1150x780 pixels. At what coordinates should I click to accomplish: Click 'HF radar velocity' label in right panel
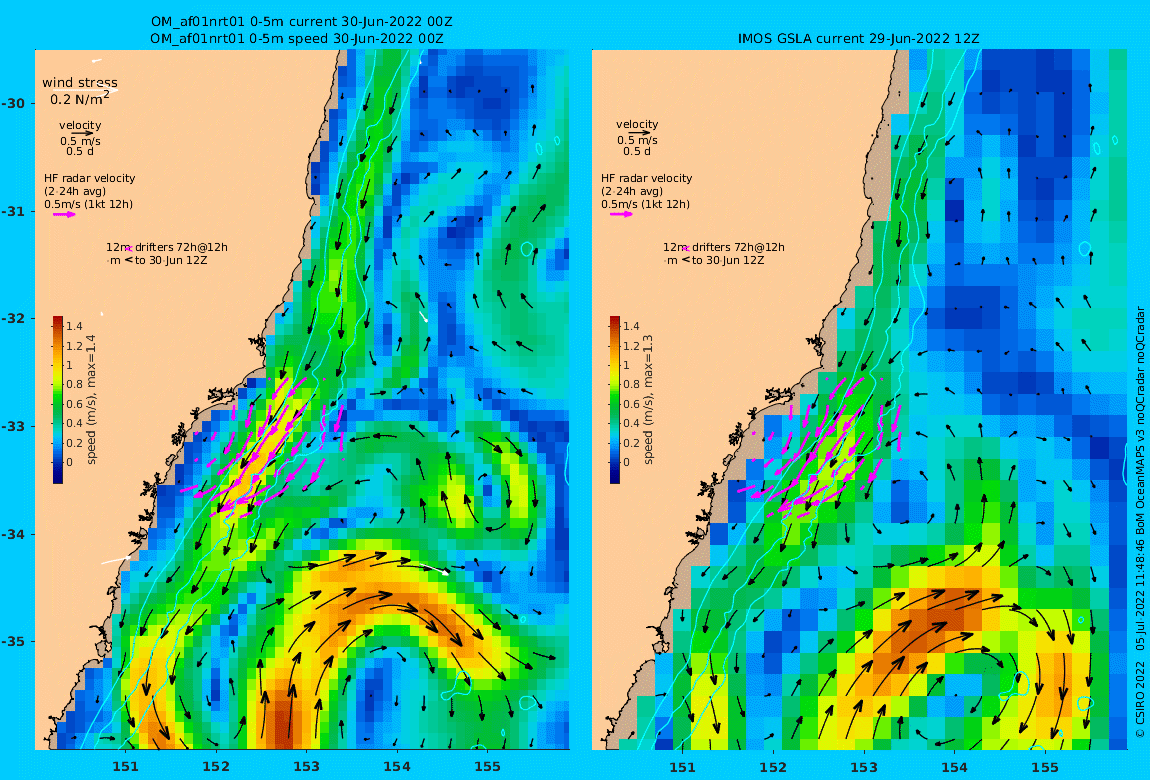pos(647,178)
